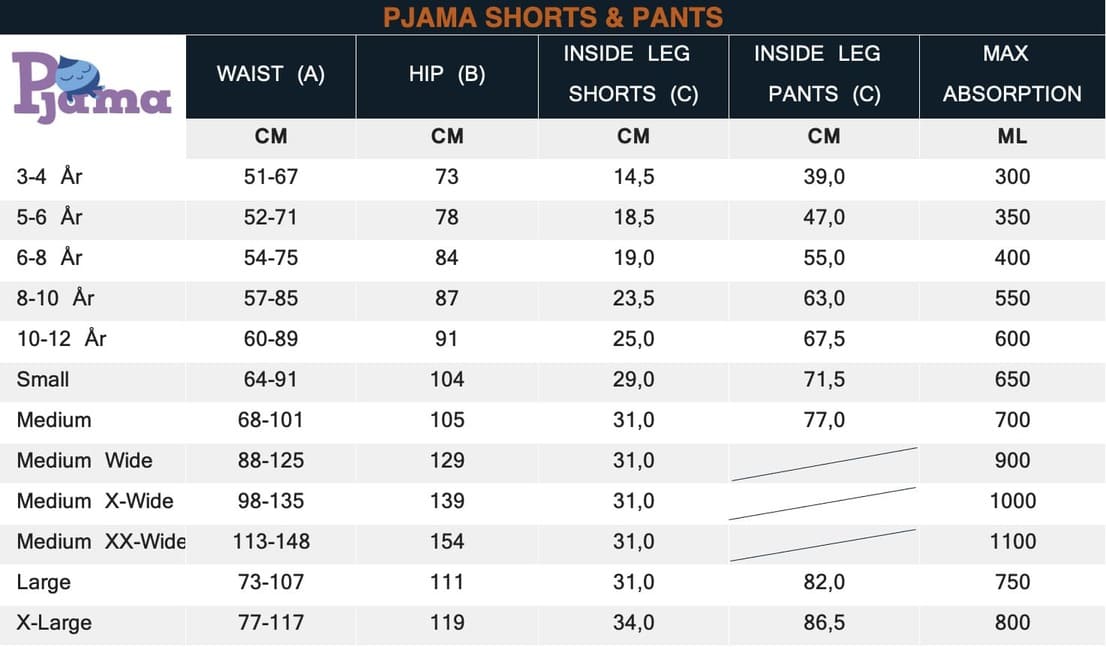Click the X-Large size label
Image resolution: width=1106 pixels, height=647 pixels.
point(54,623)
